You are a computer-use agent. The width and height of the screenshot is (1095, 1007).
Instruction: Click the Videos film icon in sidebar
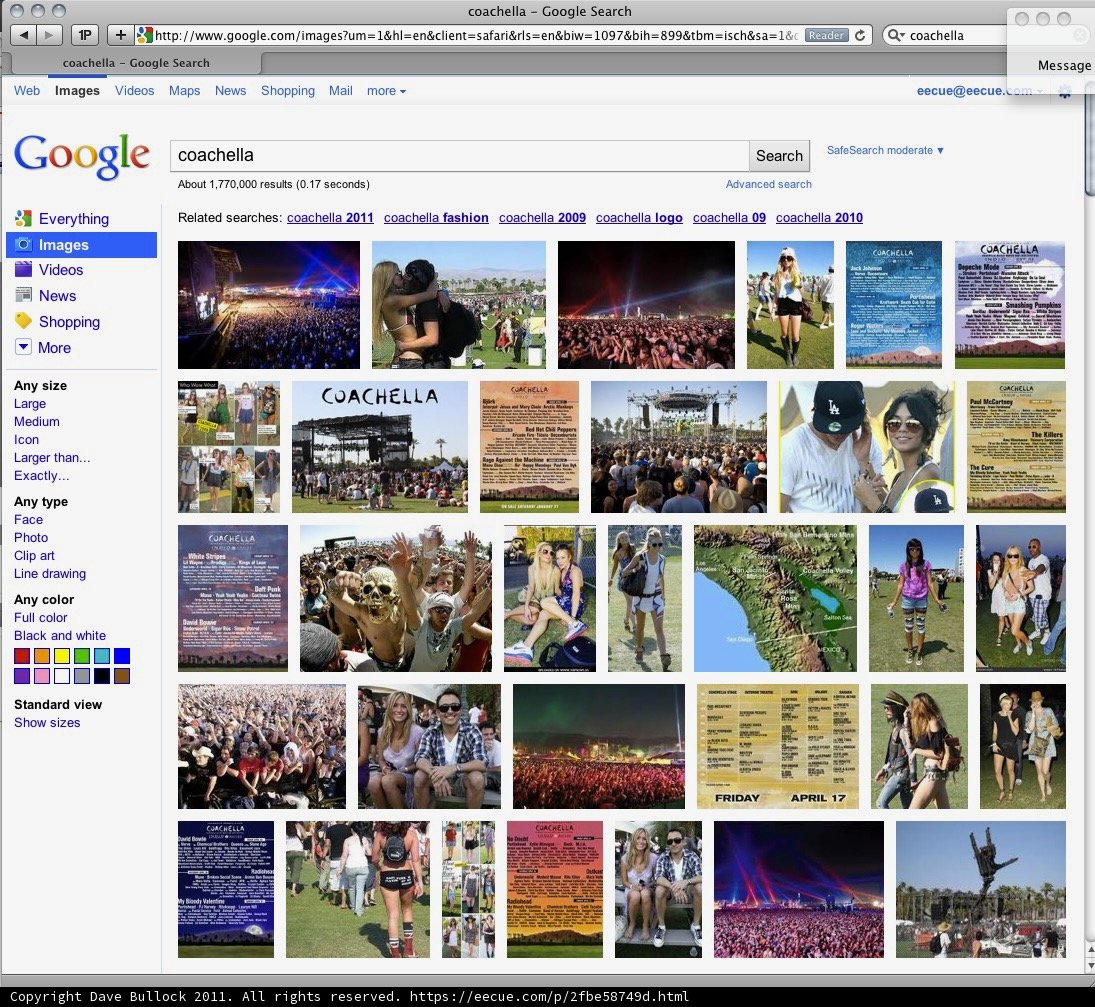pyautogui.click(x=24, y=270)
